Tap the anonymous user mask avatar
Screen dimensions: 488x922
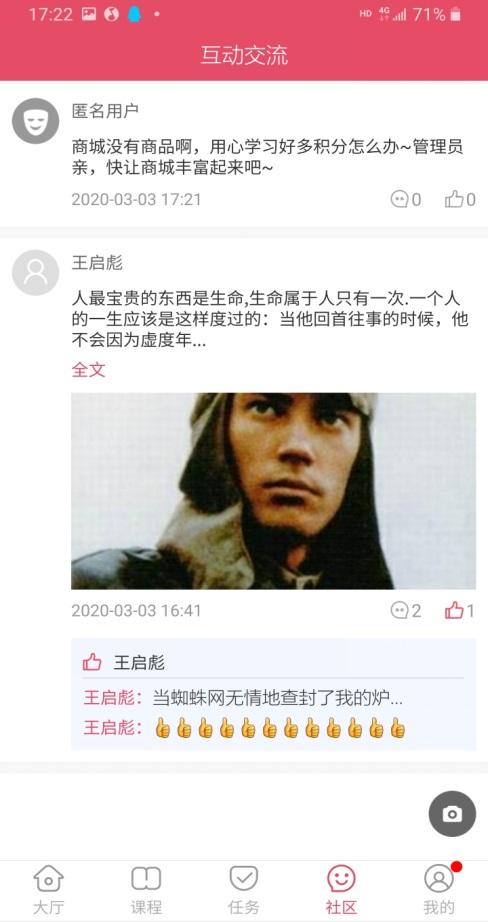[x=35, y=121]
